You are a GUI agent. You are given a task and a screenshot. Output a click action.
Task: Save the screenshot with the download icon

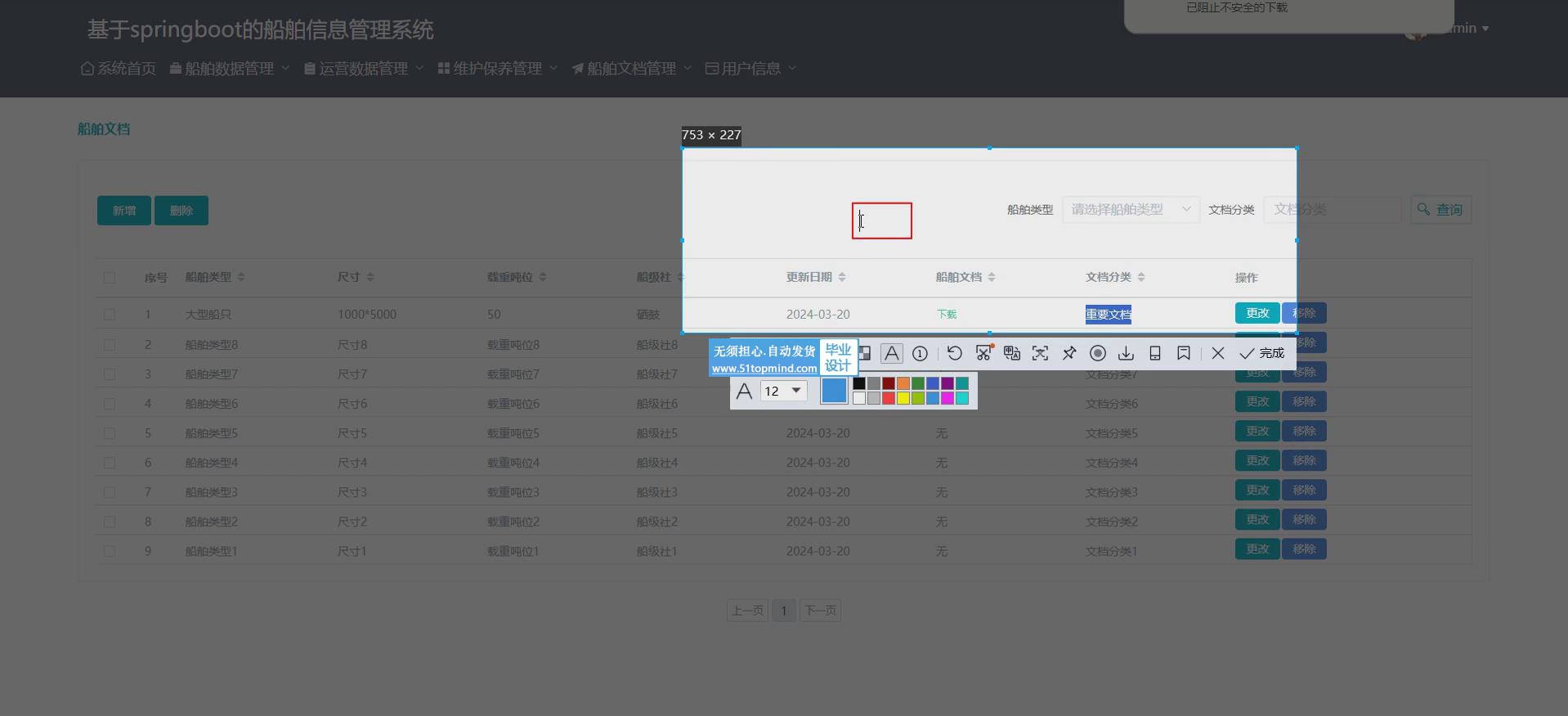click(x=1126, y=353)
